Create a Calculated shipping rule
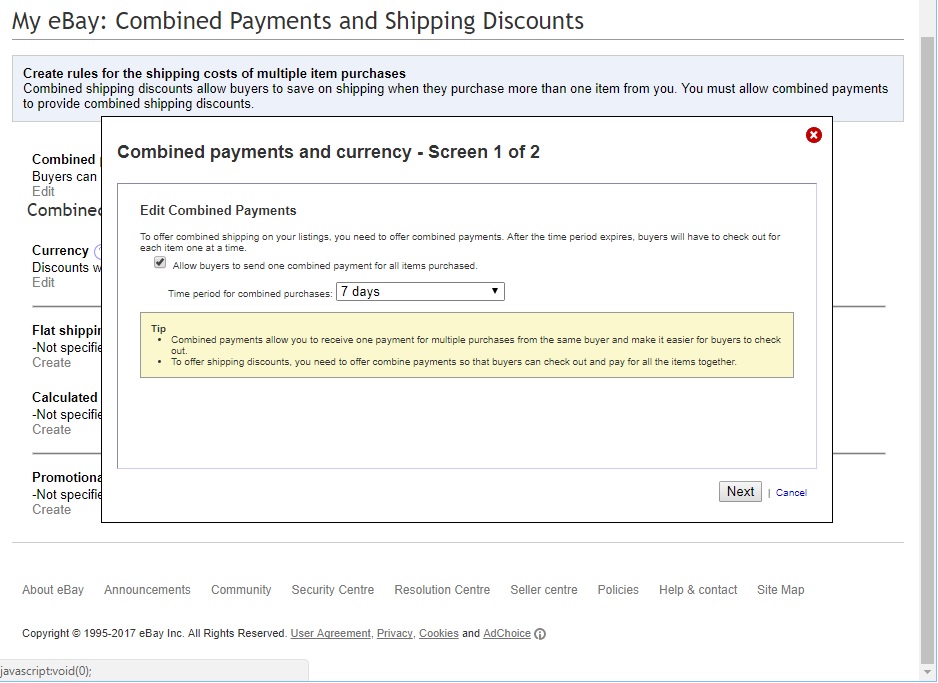The image size is (938, 683). pos(51,429)
